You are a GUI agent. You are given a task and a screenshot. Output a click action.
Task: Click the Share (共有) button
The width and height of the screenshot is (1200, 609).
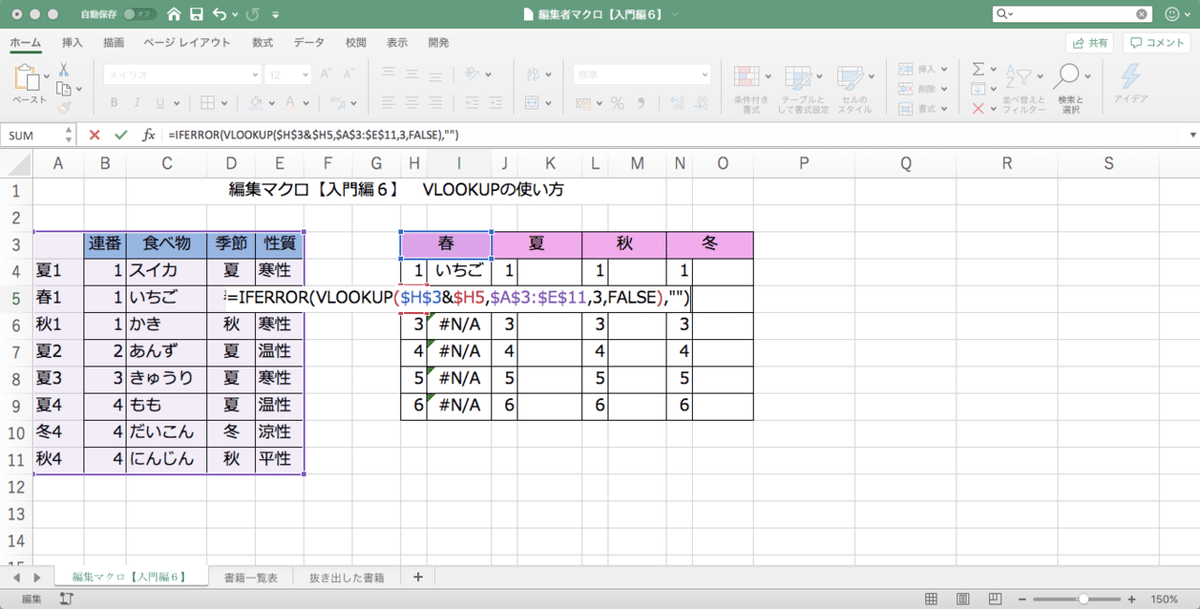(1090, 43)
